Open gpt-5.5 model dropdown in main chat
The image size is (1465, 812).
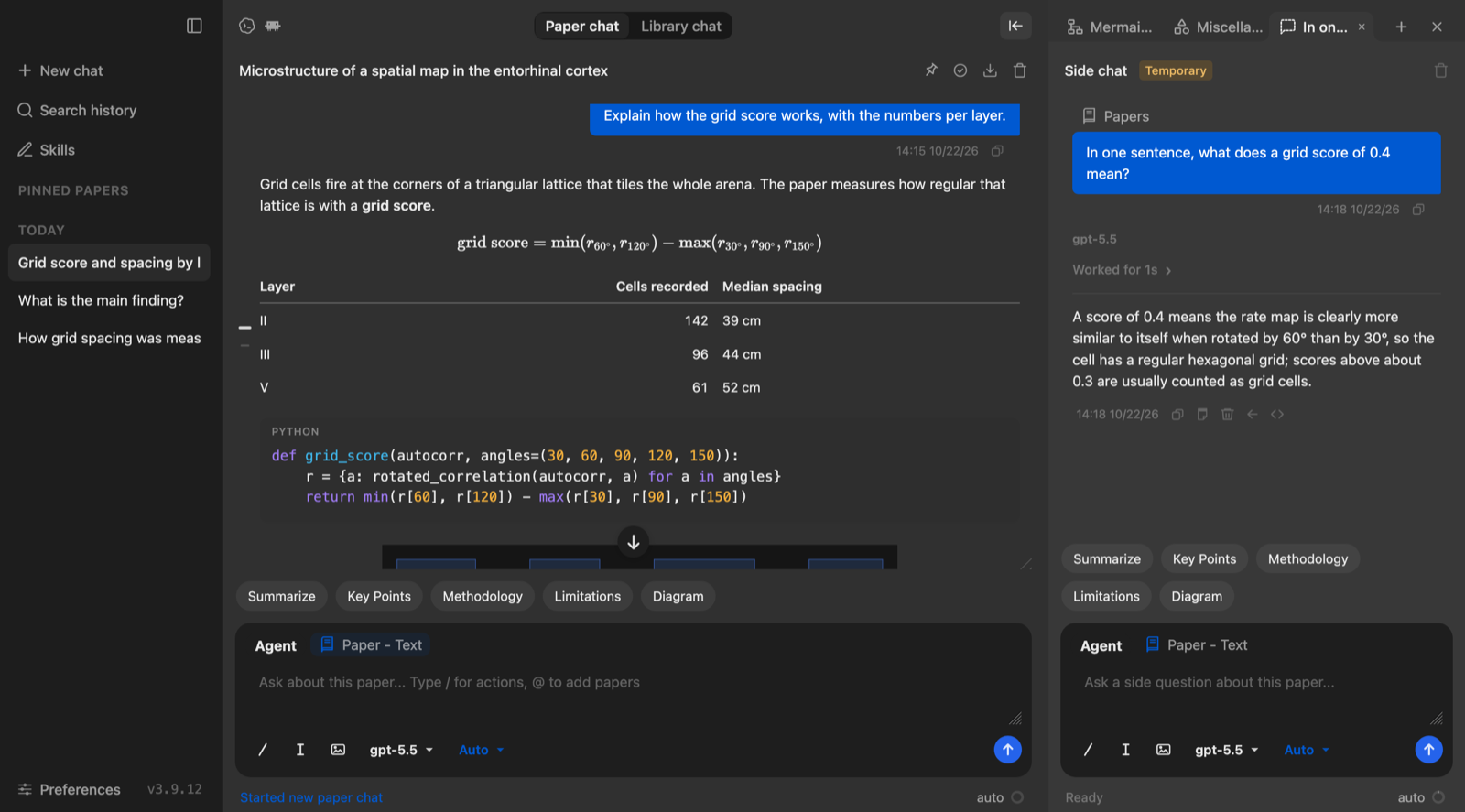tap(401, 750)
